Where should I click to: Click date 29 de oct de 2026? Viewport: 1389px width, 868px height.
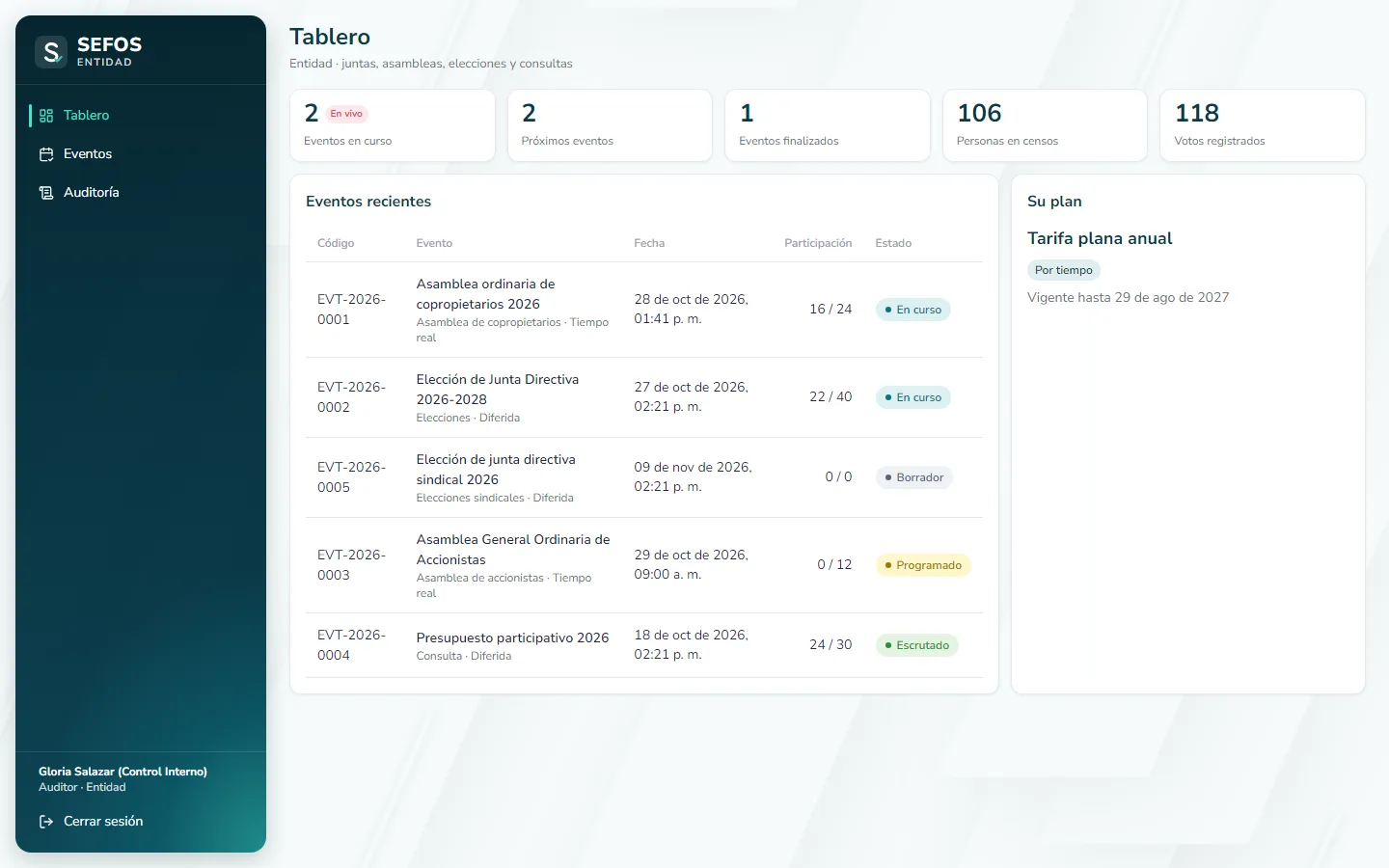pyautogui.click(x=691, y=556)
